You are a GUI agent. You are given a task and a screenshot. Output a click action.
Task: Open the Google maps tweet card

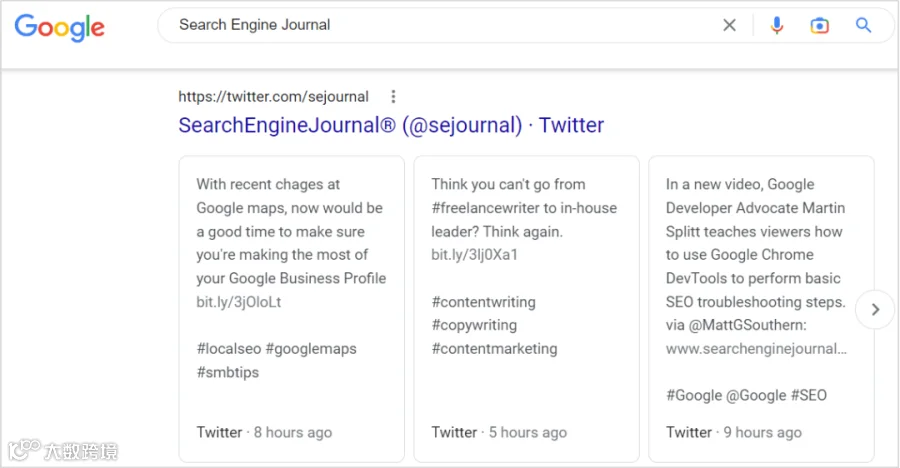pos(291,230)
